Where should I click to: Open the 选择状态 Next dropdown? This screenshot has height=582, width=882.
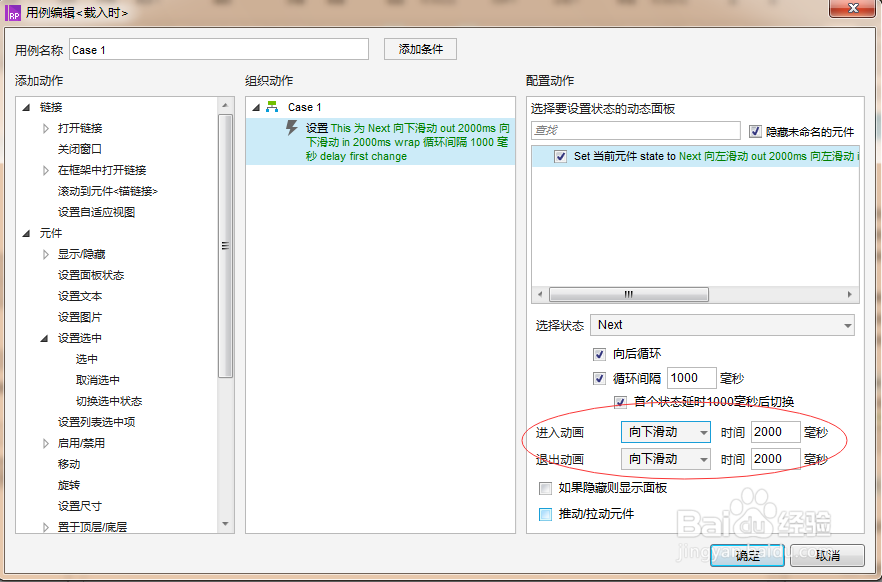[722, 325]
